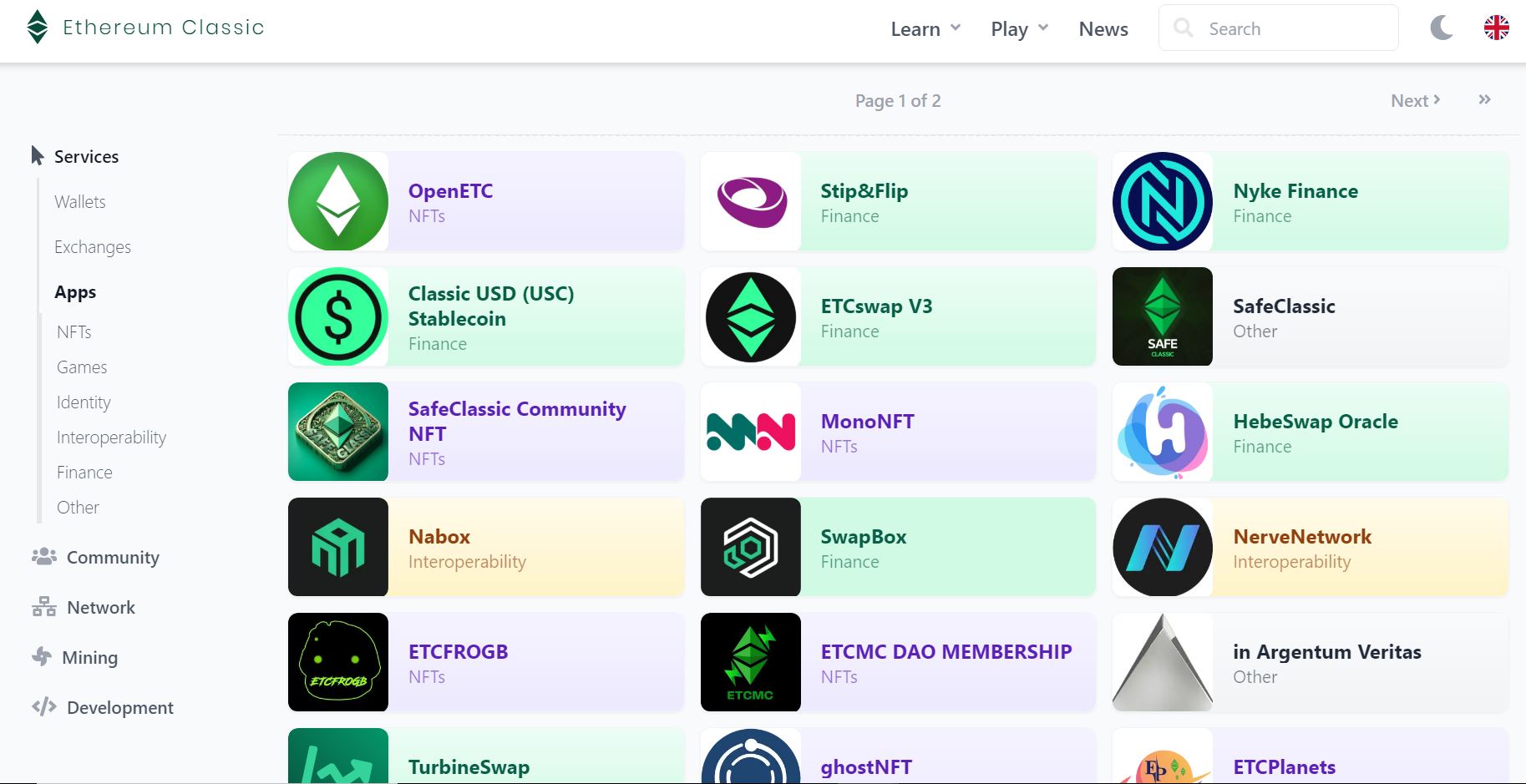
Task: Open the HebeSwap Oracle app link
Action: coord(1316,421)
